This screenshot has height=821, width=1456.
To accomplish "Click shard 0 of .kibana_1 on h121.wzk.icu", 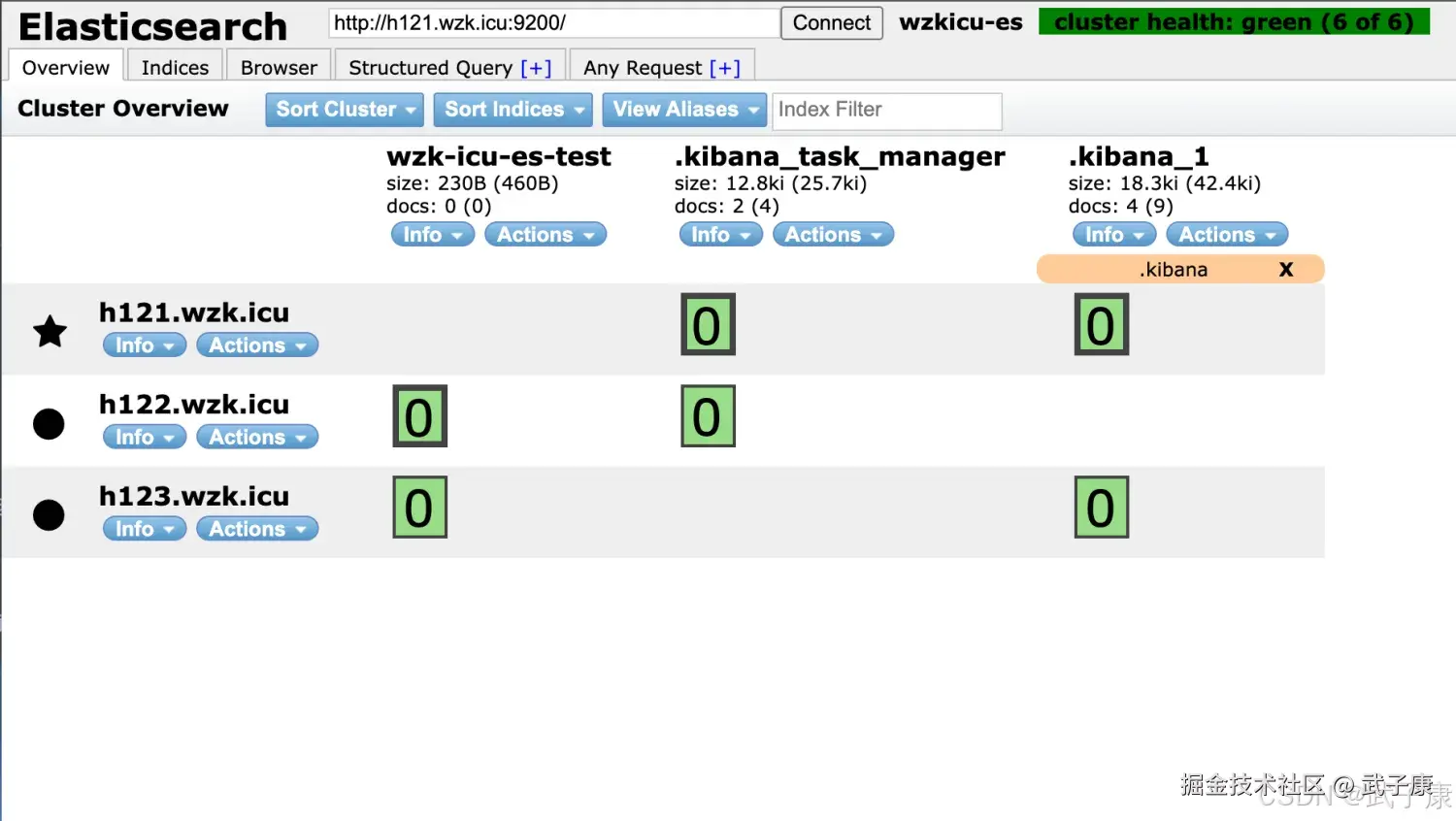I will (1101, 325).
